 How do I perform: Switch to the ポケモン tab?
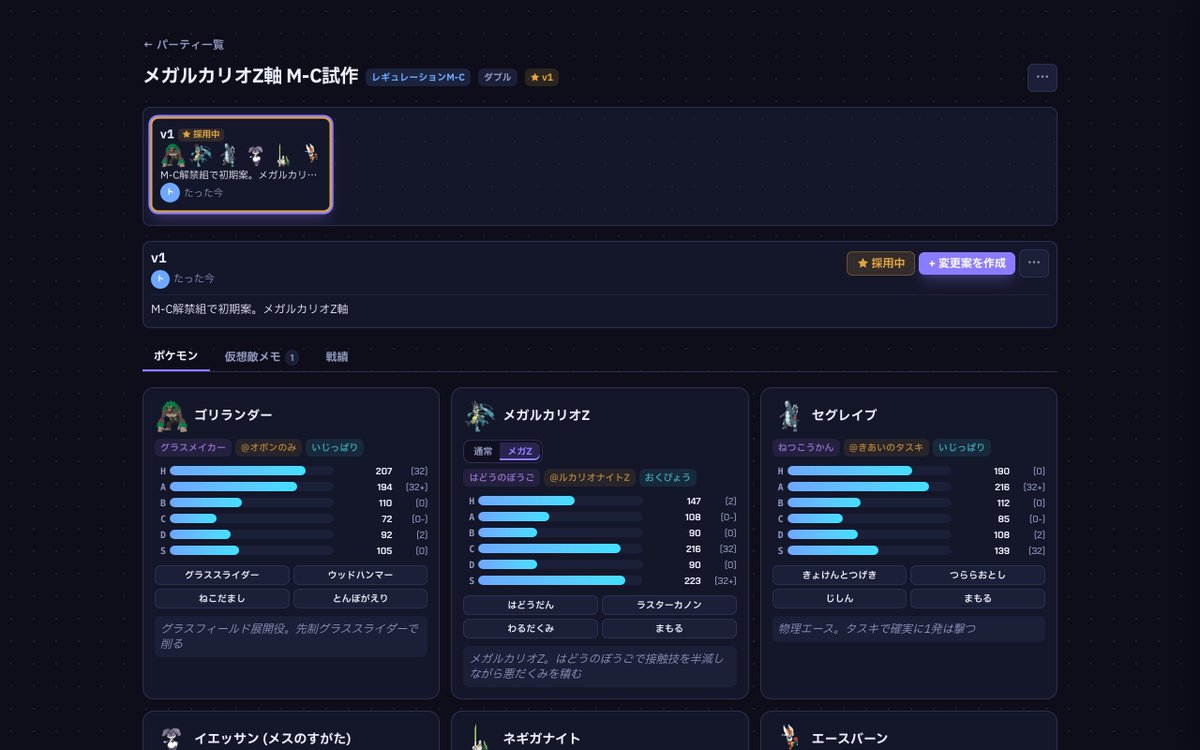pyautogui.click(x=176, y=356)
